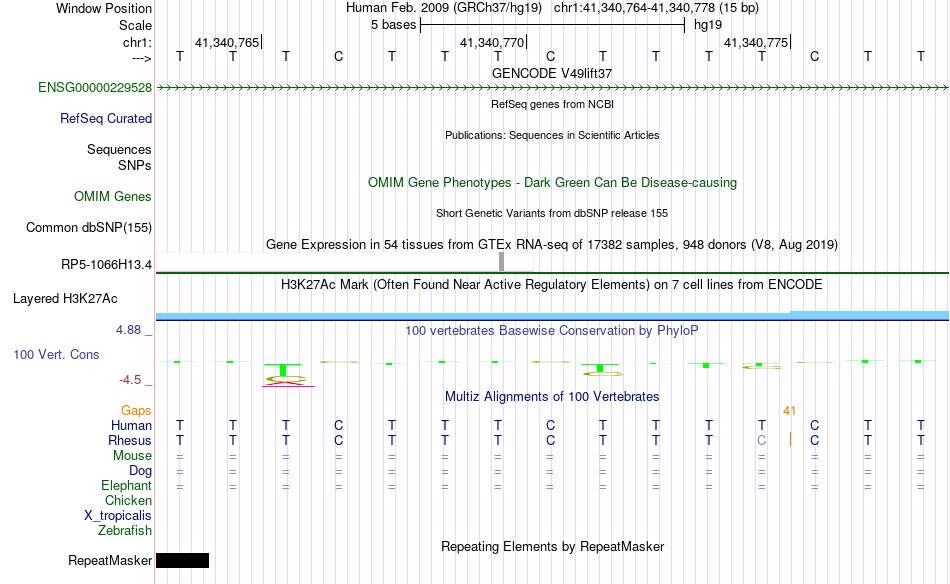
Task: Click the black RepeatMasker element block
Action: 182,560
